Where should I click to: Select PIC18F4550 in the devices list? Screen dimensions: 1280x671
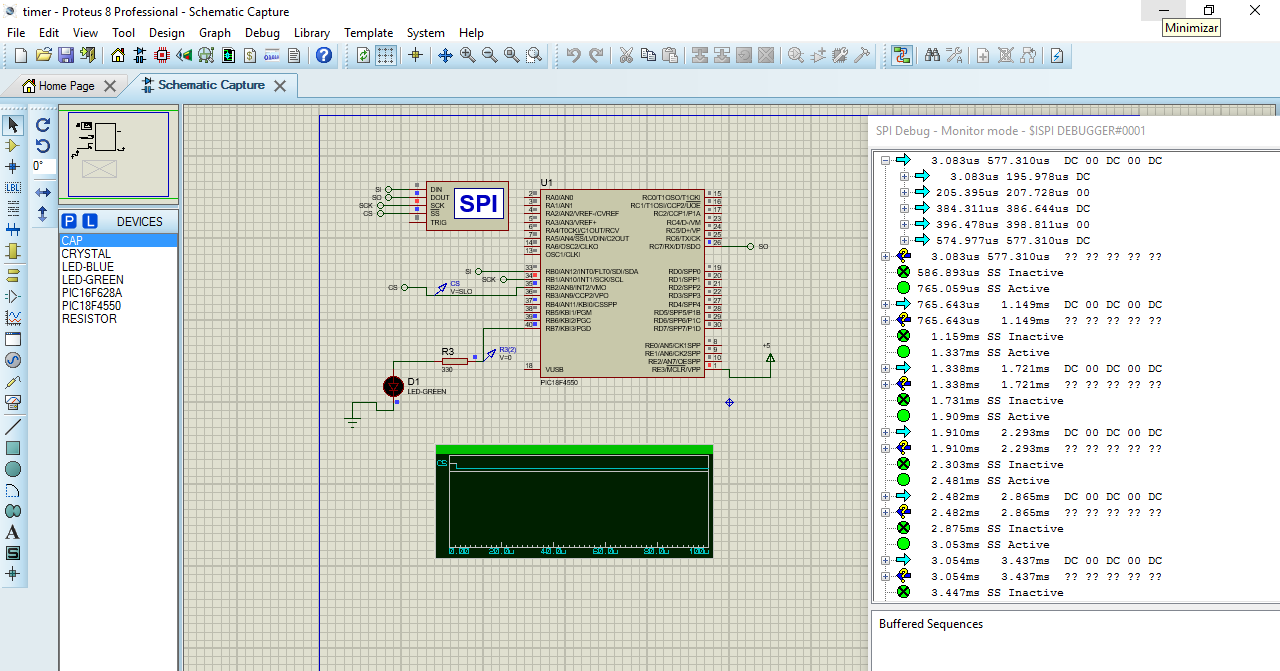91,306
